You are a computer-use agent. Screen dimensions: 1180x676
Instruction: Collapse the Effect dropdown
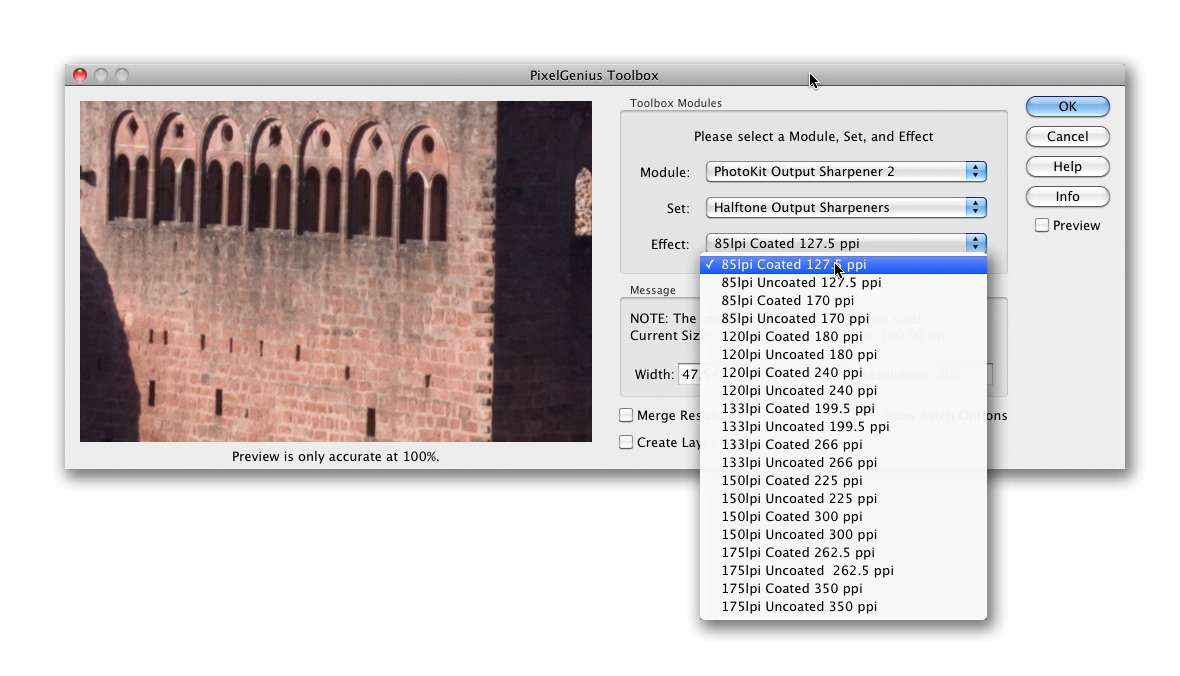click(x=846, y=243)
